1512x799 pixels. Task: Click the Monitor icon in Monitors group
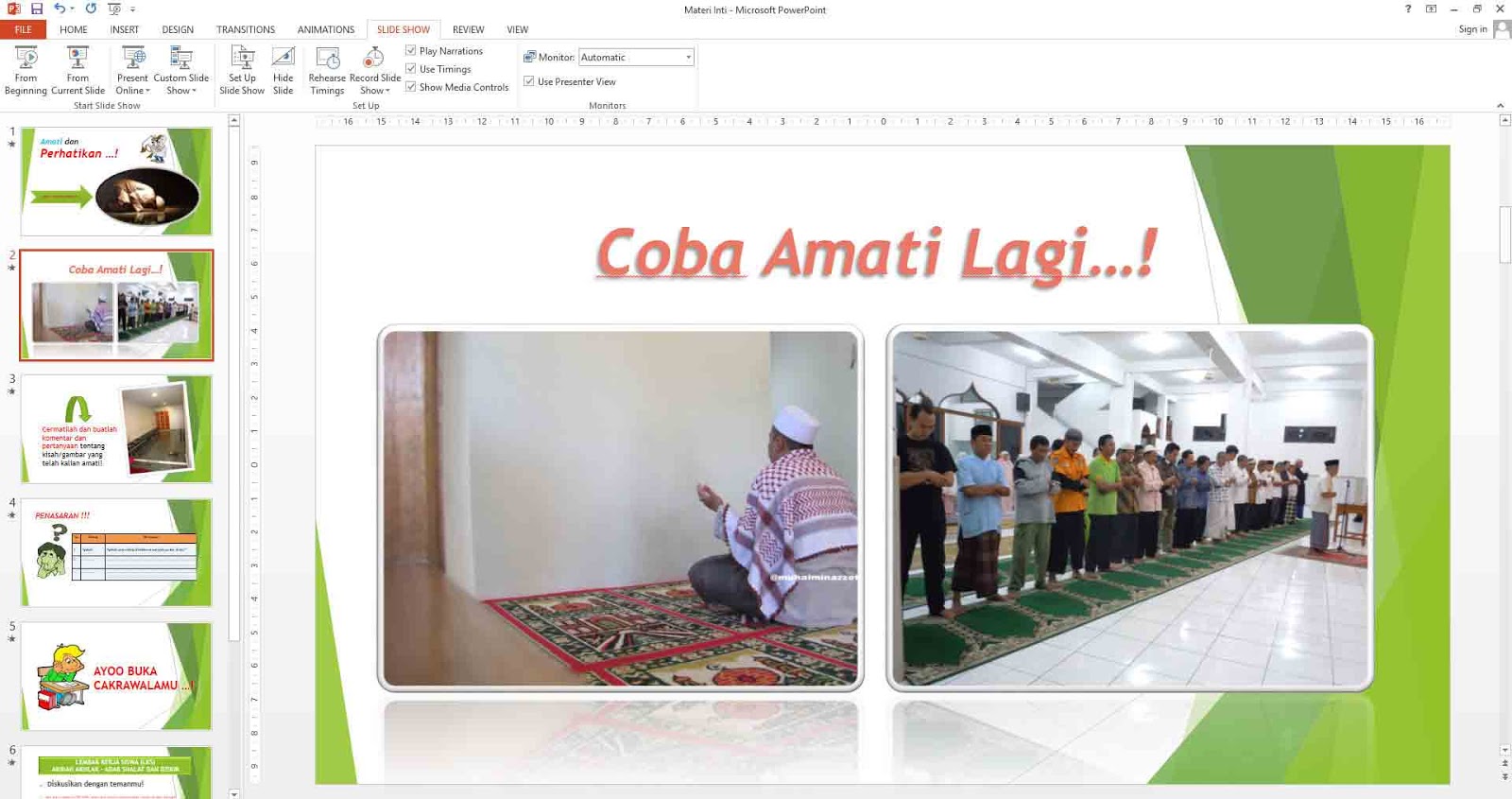[x=529, y=57]
